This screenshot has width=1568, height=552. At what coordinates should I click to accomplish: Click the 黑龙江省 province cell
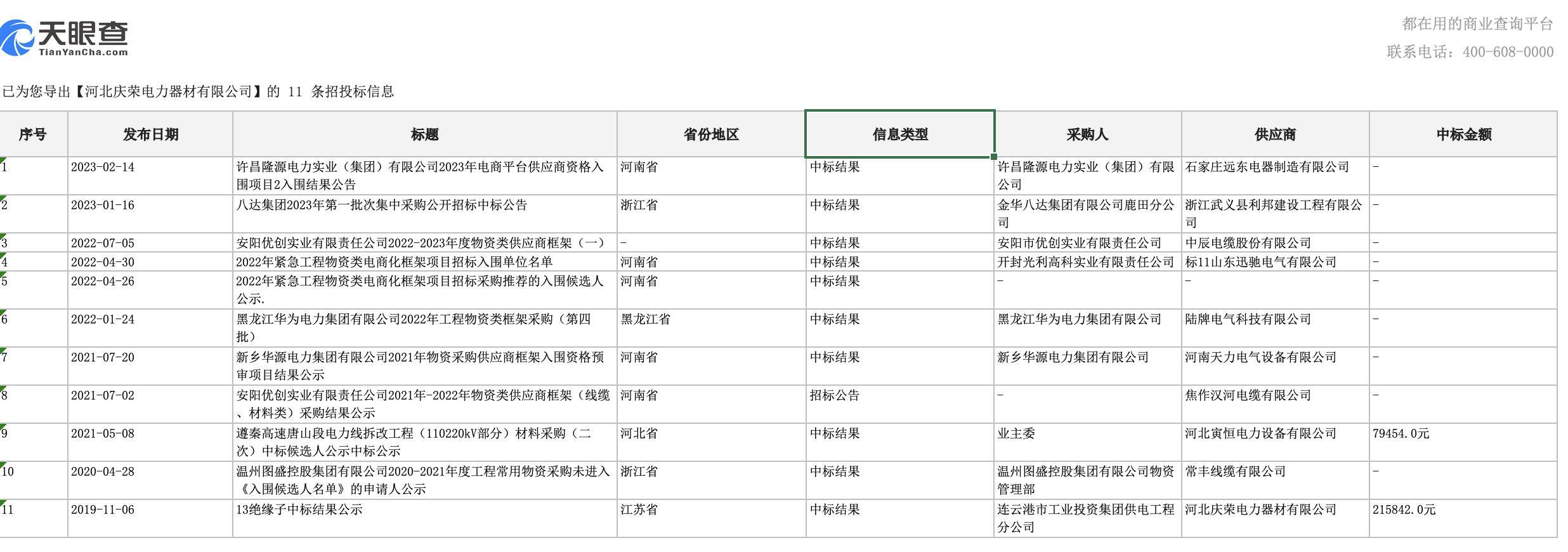coord(645,320)
